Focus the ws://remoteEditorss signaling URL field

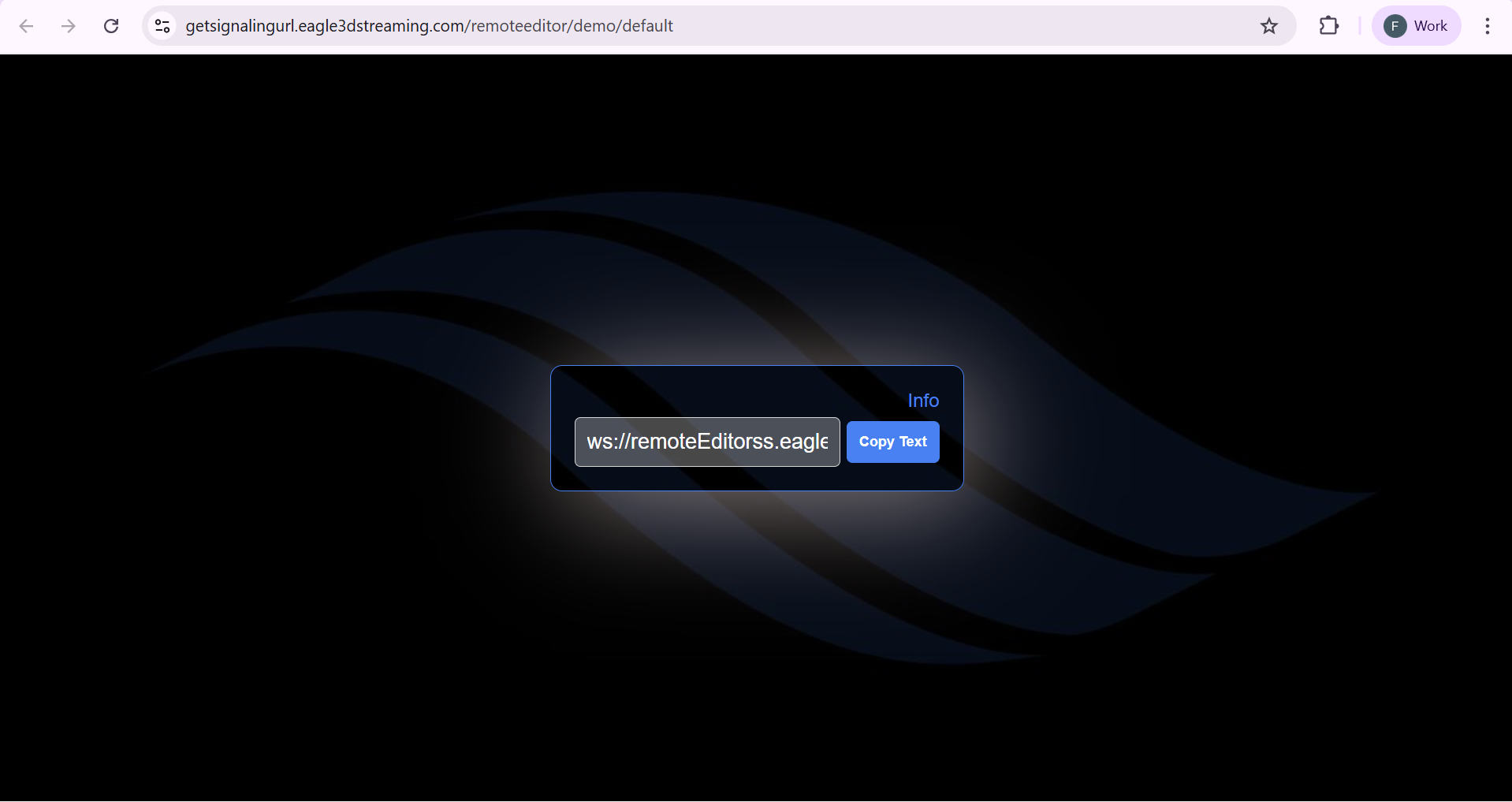(706, 442)
